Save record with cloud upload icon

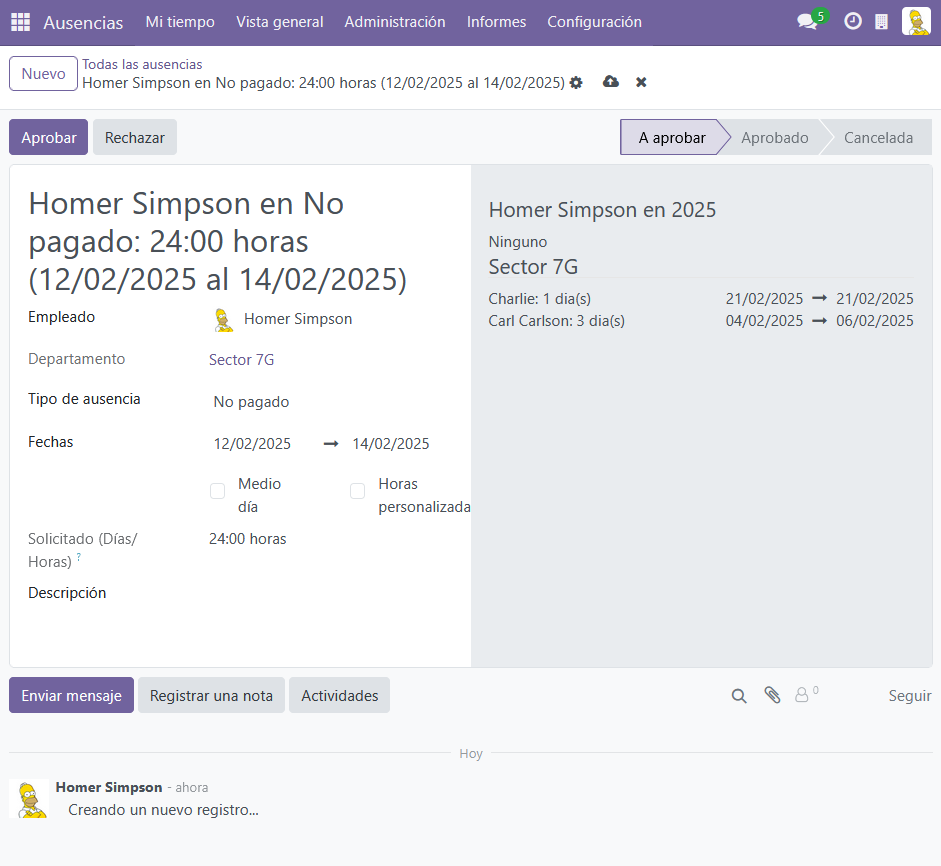point(611,82)
